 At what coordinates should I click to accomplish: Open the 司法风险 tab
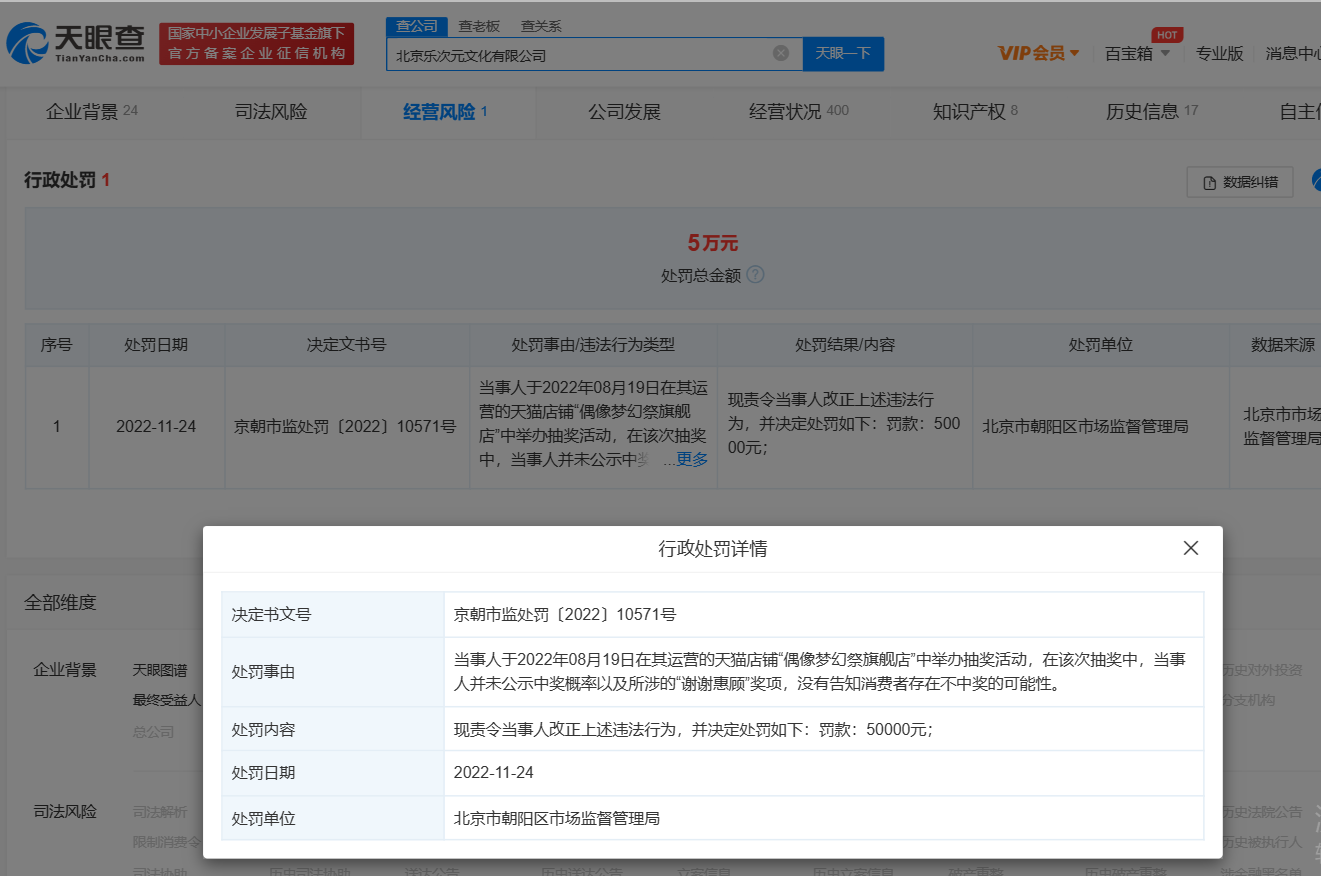pyautogui.click(x=271, y=112)
